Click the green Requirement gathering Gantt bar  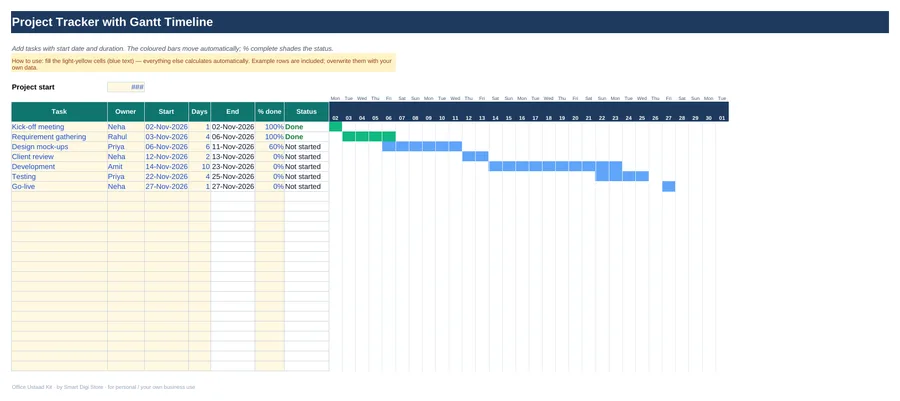coord(369,137)
